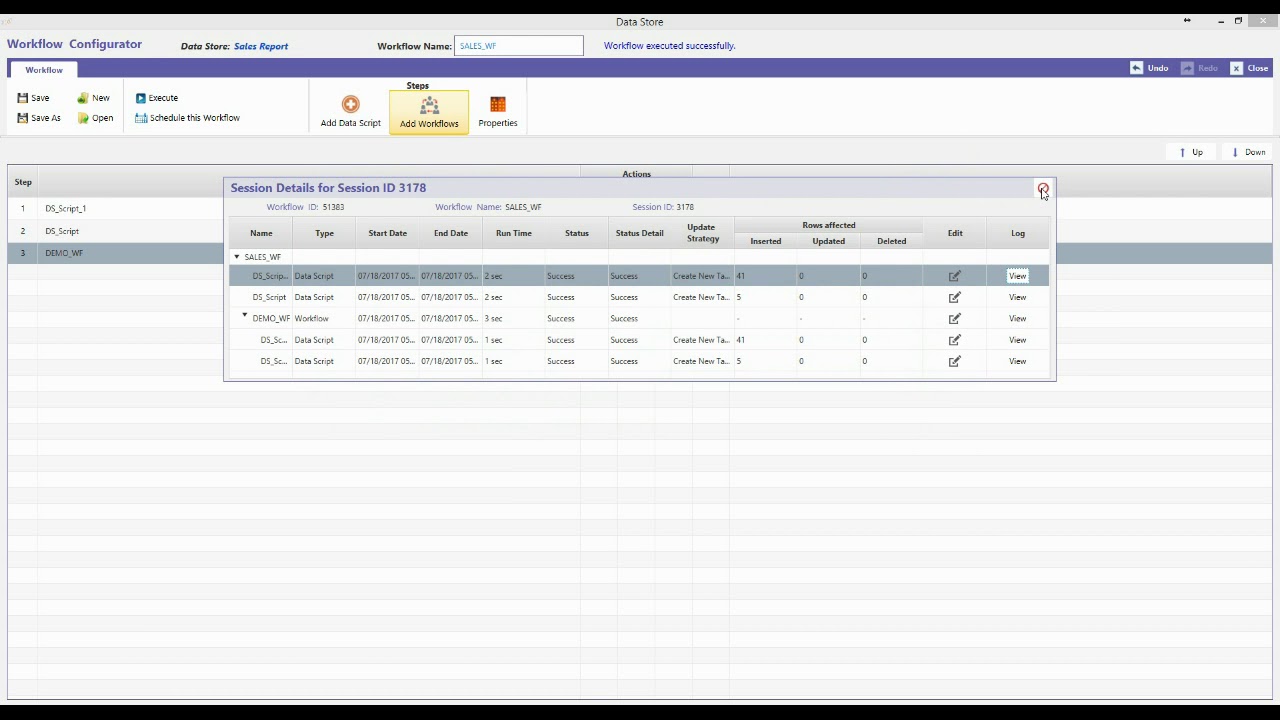Move the selected step Down
The width and height of the screenshot is (1280, 720).
tap(1248, 152)
